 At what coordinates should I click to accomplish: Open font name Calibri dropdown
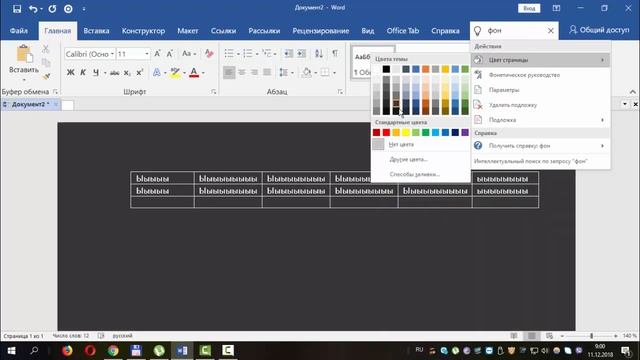pos(112,54)
